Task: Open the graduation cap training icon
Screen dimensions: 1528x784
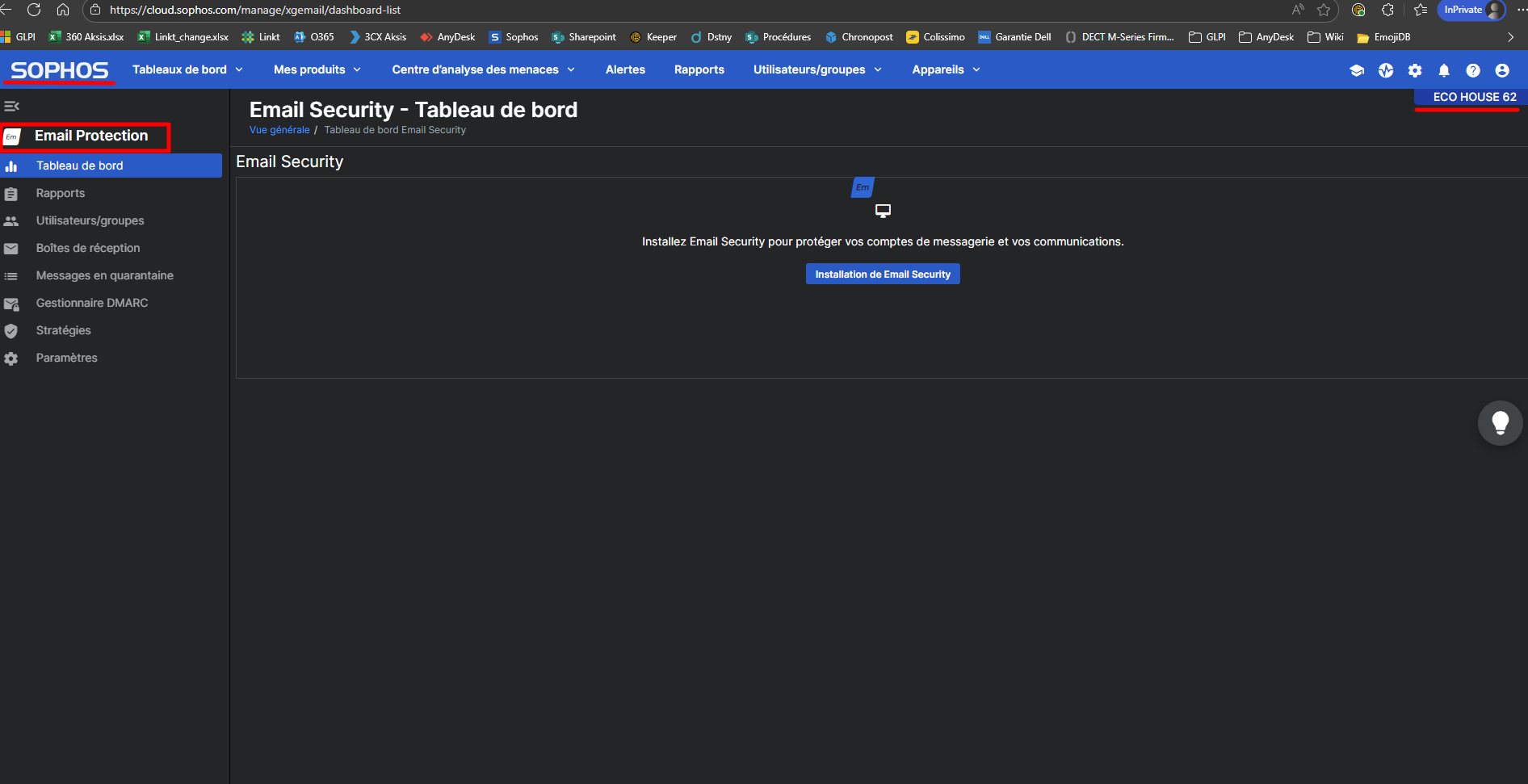Action: [1357, 70]
